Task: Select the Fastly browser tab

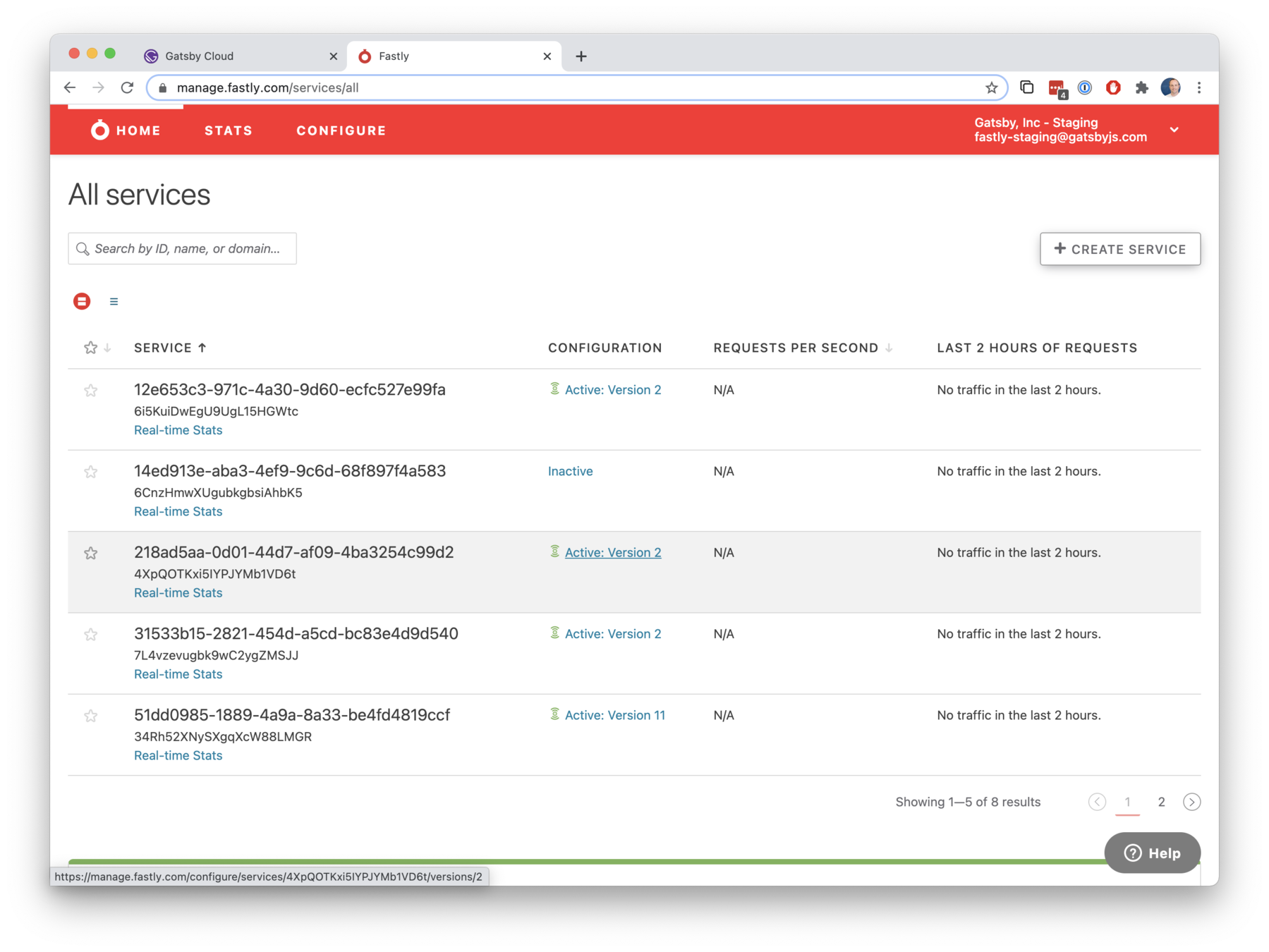Action: [x=453, y=56]
